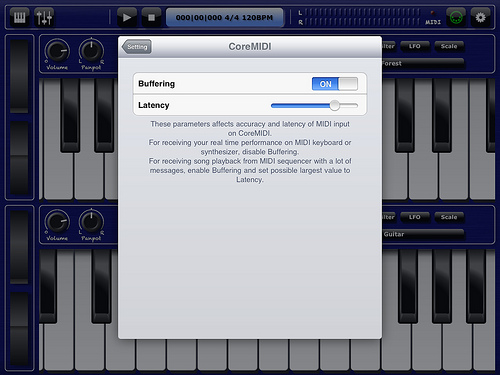Adjust the Latency slider

pyautogui.click(x=314, y=106)
